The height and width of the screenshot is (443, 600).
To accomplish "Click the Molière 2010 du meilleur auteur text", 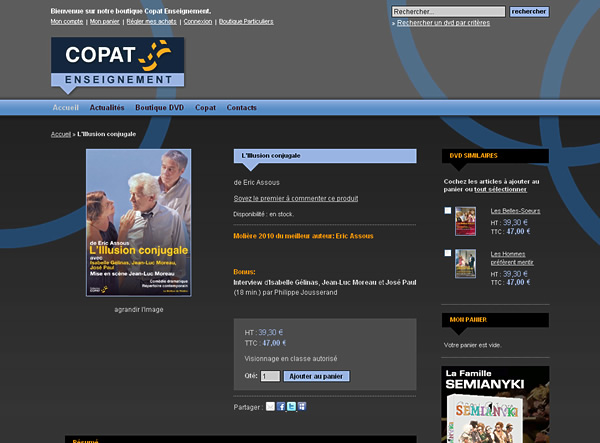I will (x=303, y=236).
